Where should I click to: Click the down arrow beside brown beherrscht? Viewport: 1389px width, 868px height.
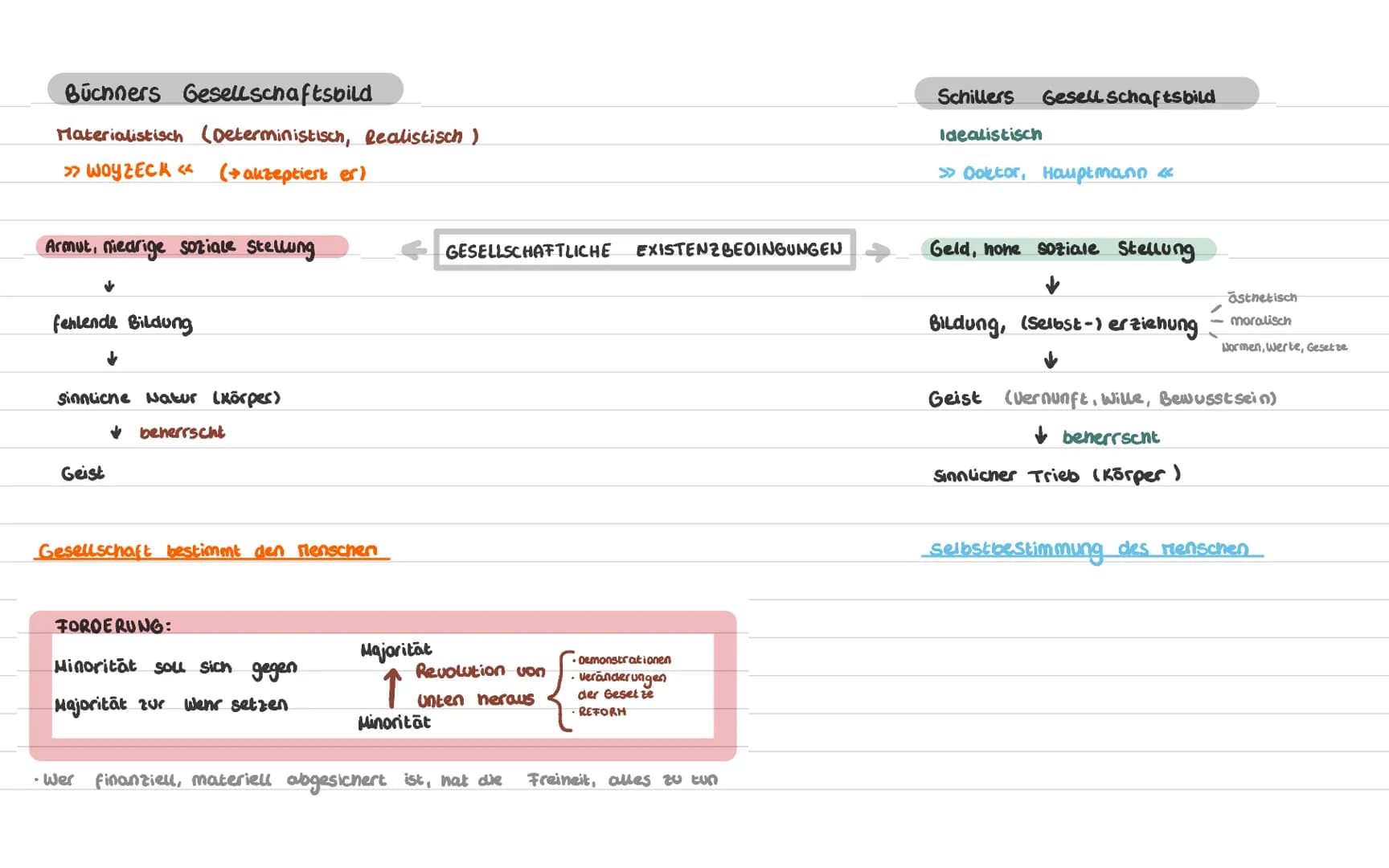(116, 432)
